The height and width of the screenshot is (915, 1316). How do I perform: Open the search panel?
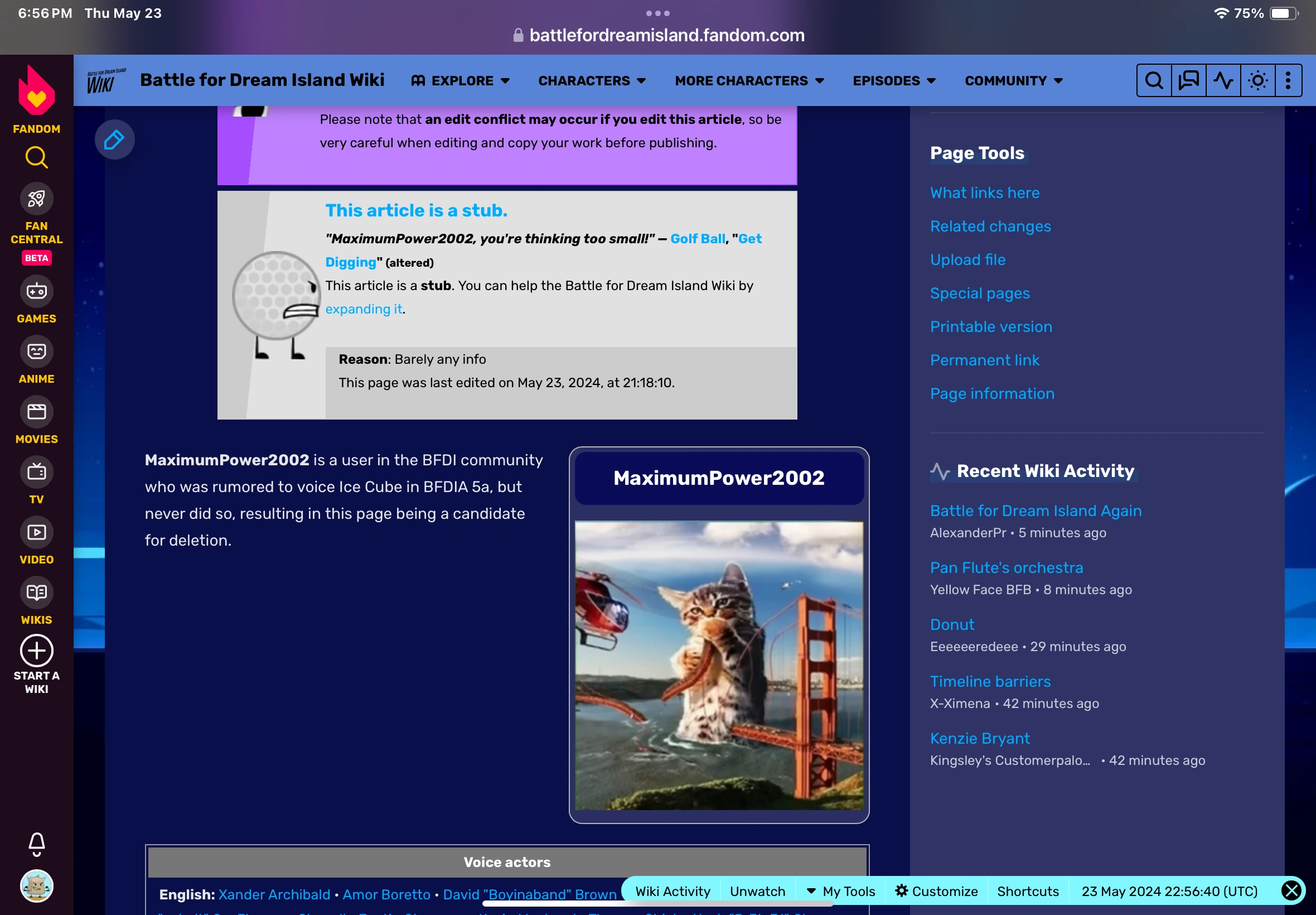1154,80
